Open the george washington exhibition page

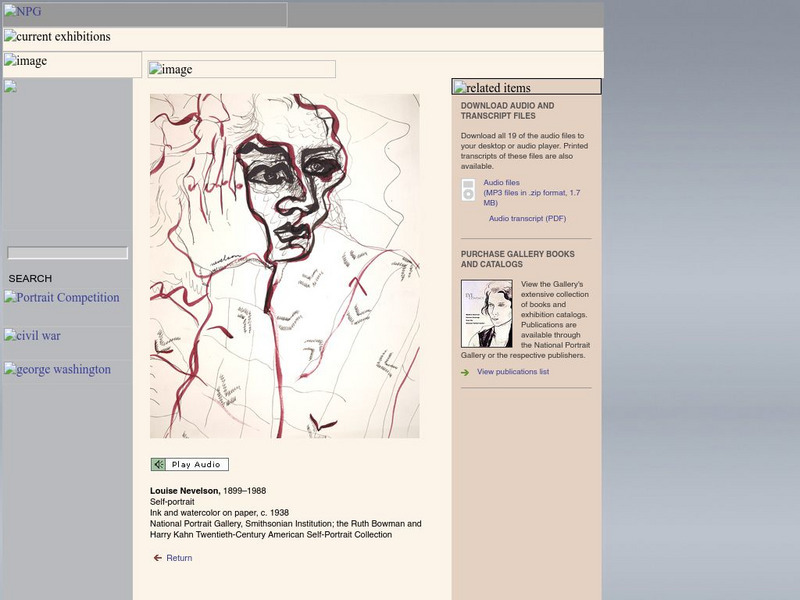(60, 369)
